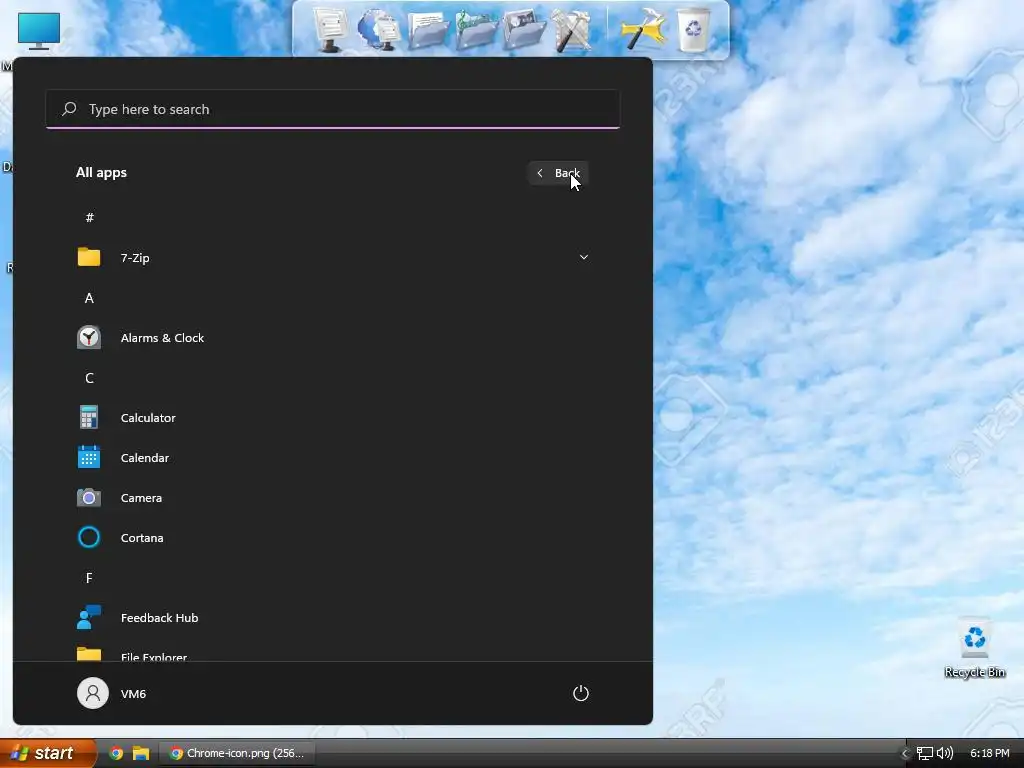Image resolution: width=1024 pixels, height=768 pixels.
Task: Expand the 7-Zip folder chevron
Action: click(x=584, y=257)
